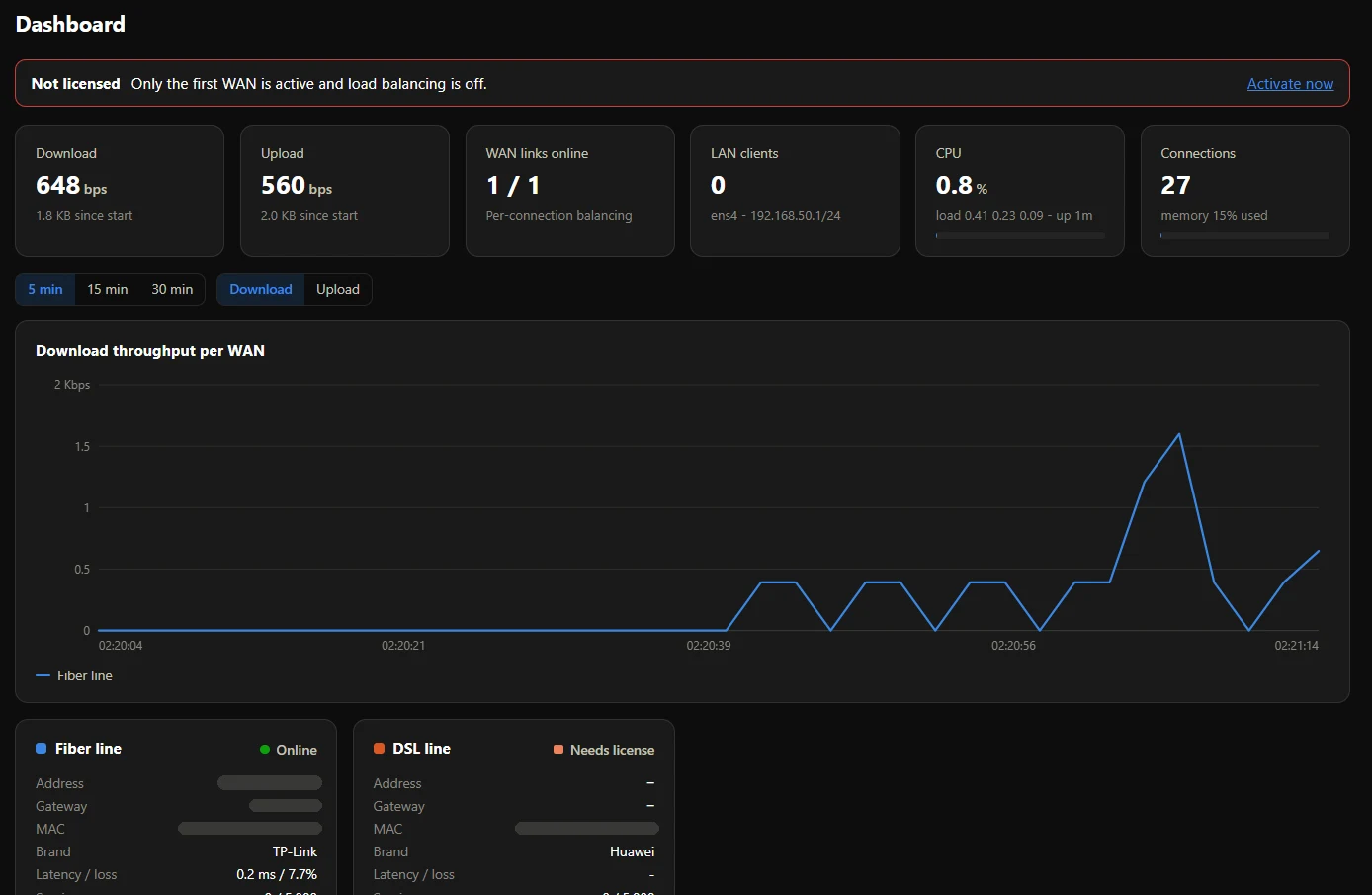Click 'Download throughput per WAN' title
1372x895 pixels.
pos(150,351)
